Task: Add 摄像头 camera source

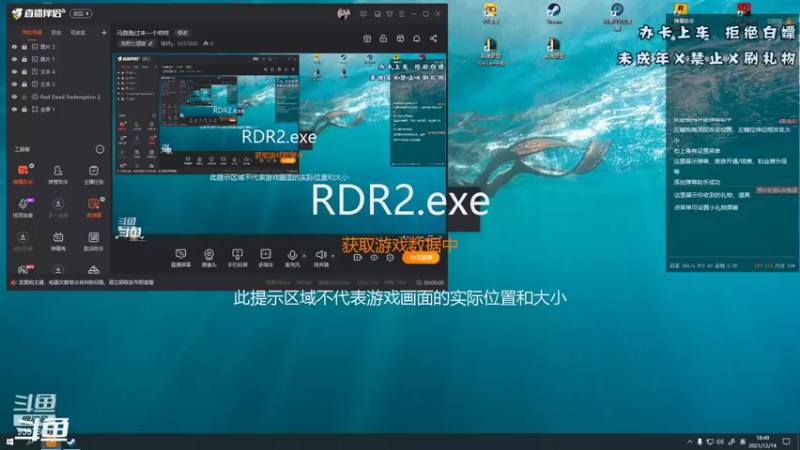Action: (209, 258)
